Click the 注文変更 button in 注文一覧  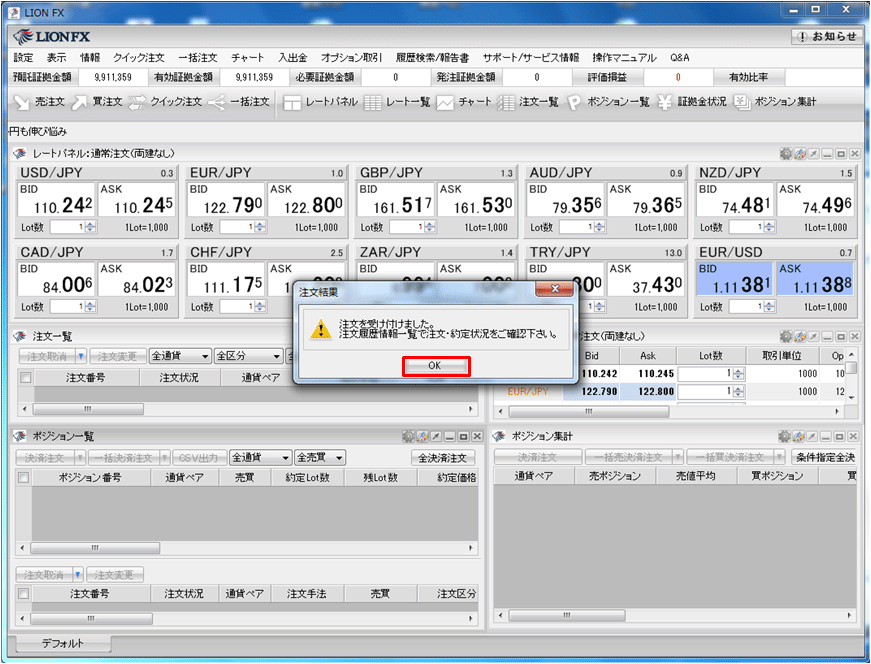point(118,356)
